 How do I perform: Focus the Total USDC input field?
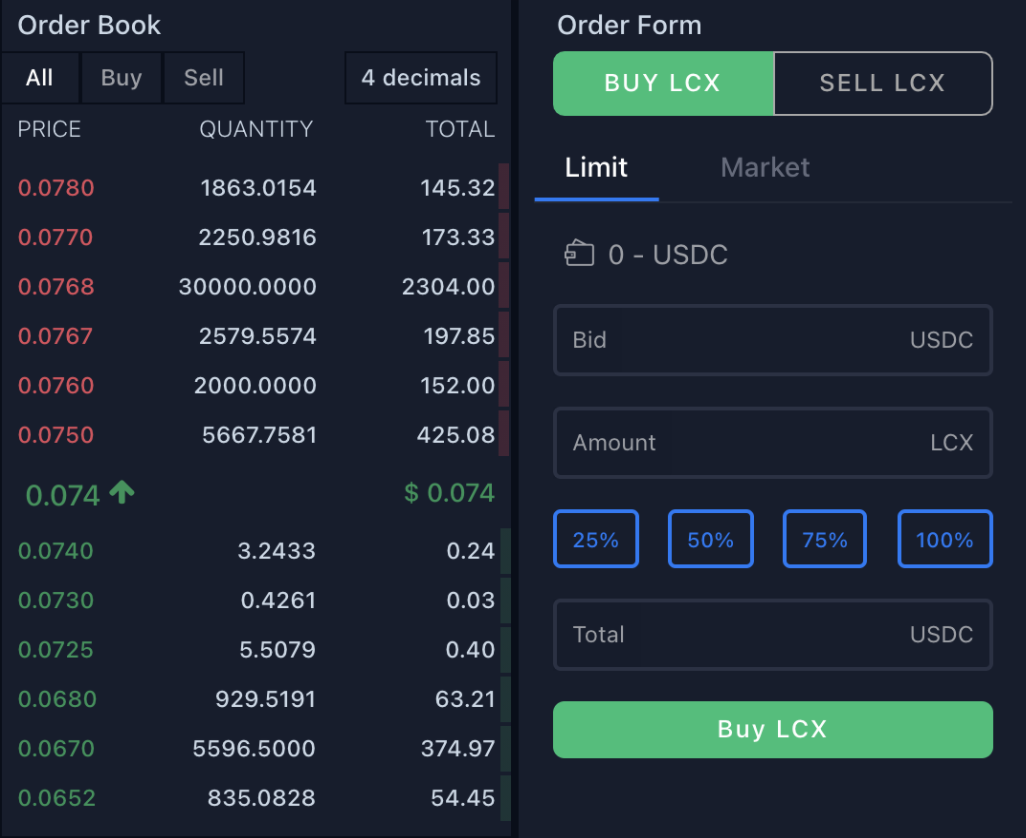point(773,635)
